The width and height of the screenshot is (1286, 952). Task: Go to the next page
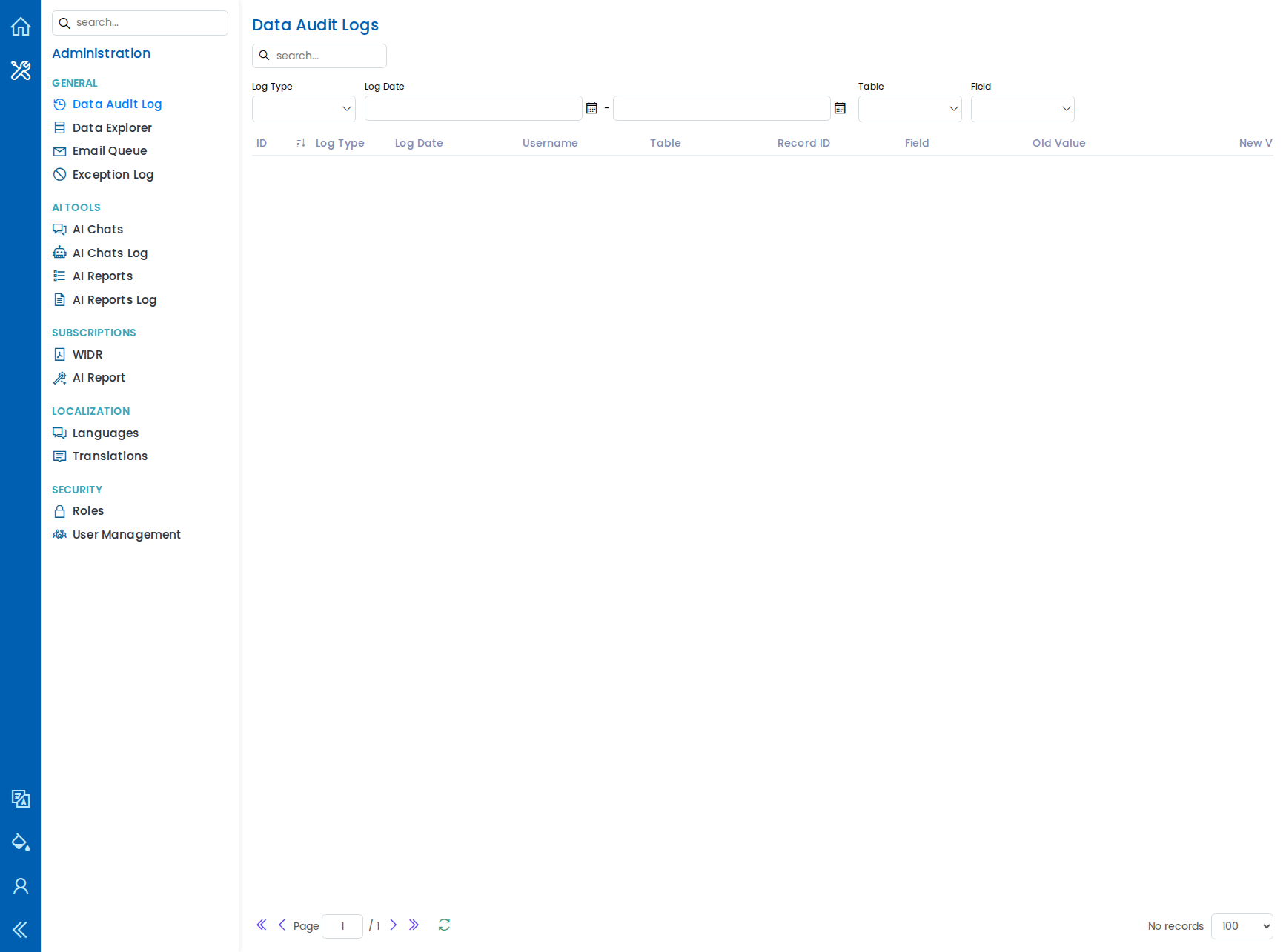click(x=394, y=925)
